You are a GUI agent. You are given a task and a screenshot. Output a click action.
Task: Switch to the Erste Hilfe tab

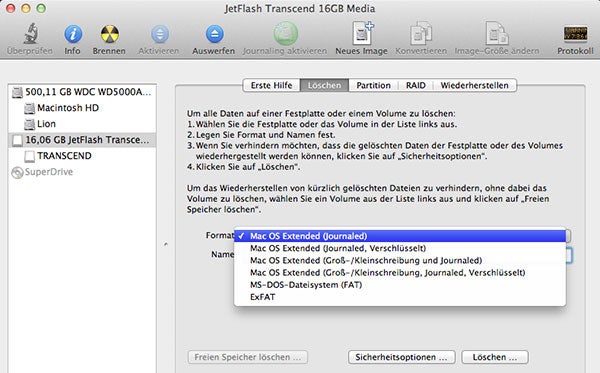click(x=271, y=85)
